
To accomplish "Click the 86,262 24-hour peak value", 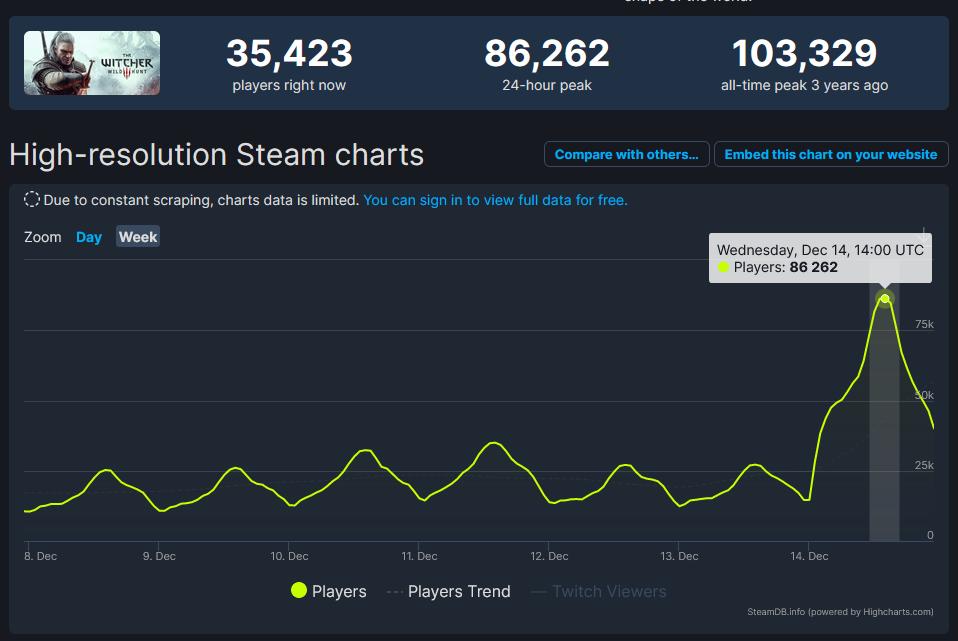I will 547,53.
